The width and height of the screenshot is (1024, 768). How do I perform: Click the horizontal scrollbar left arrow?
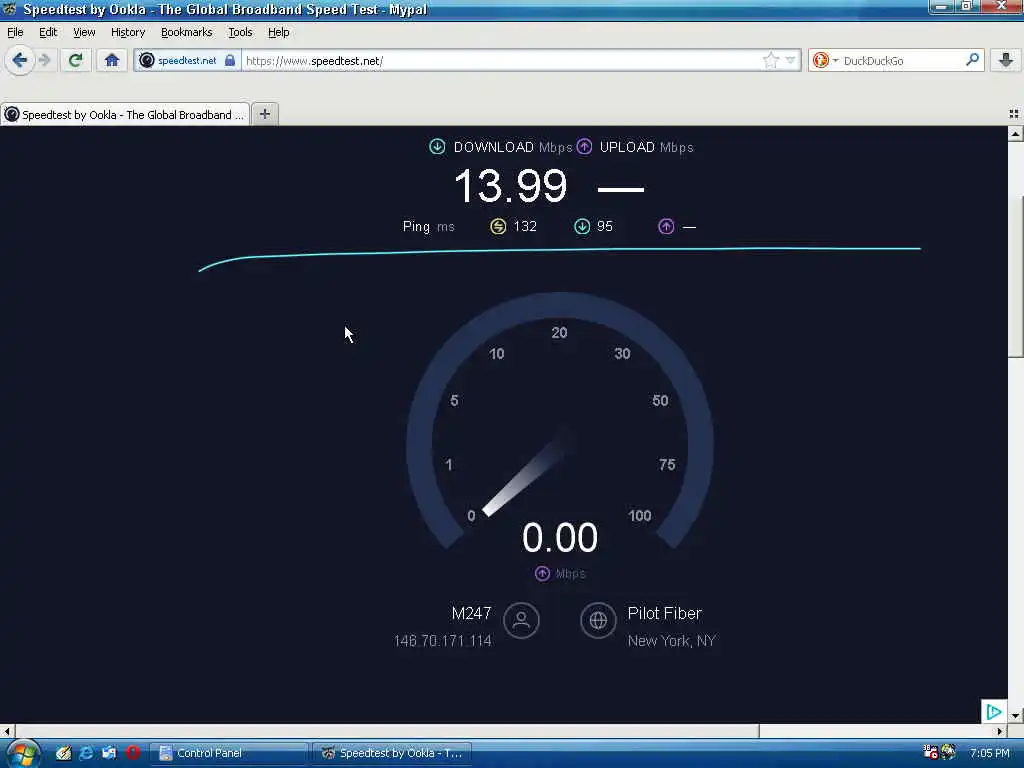coord(7,730)
